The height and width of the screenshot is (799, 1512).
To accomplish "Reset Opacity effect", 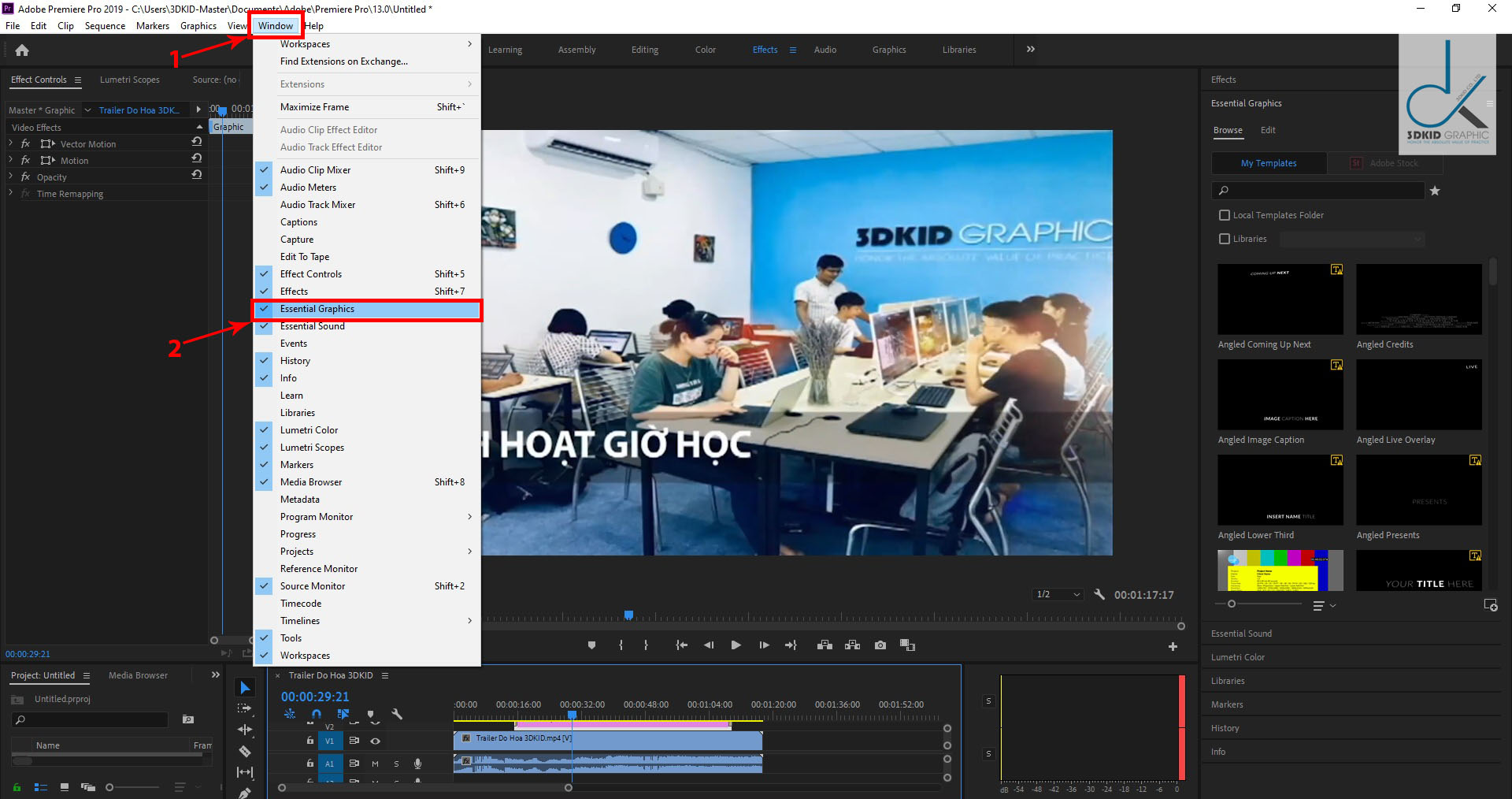I will pyautogui.click(x=197, y=175).
